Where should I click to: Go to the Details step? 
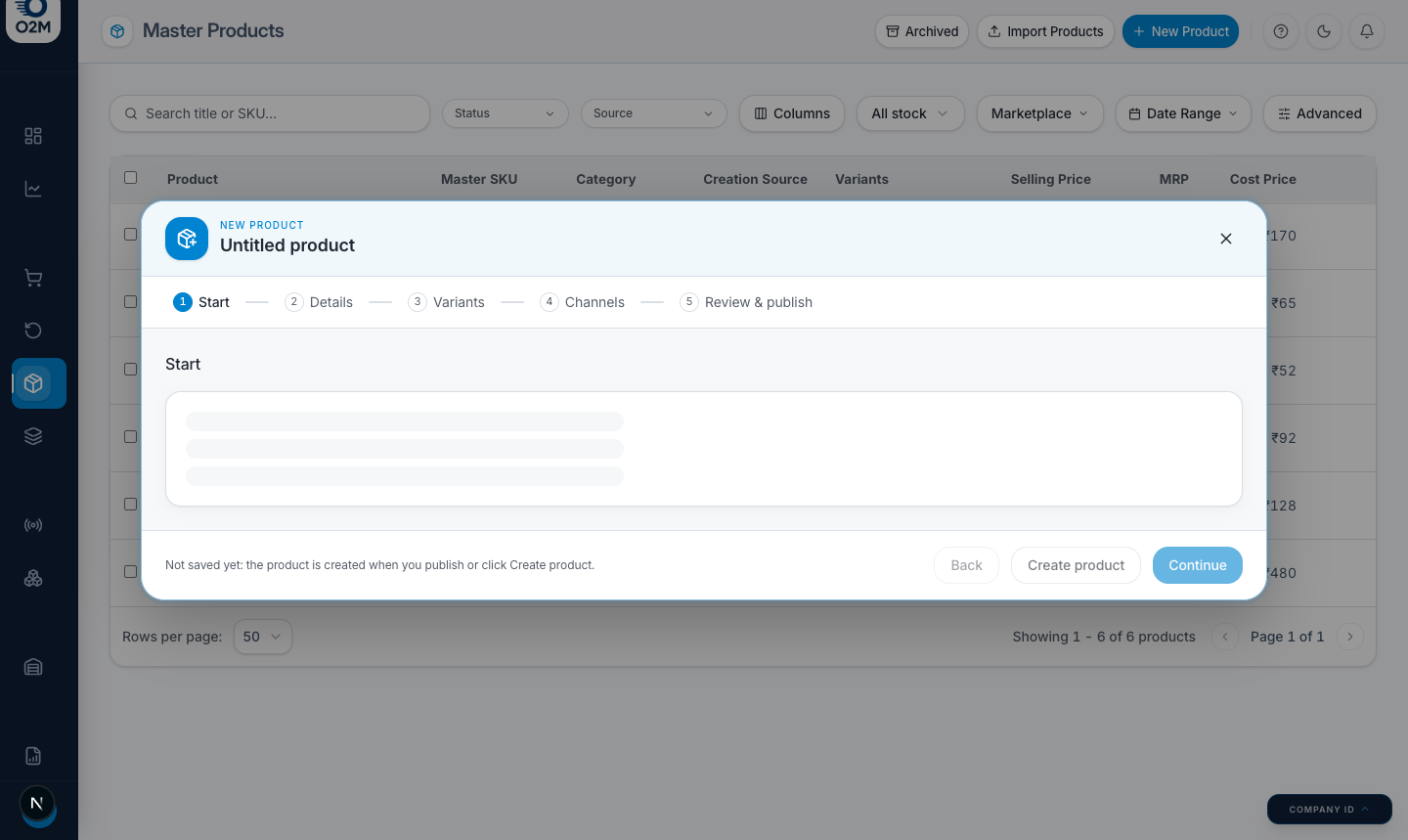[x=319, y=302]
